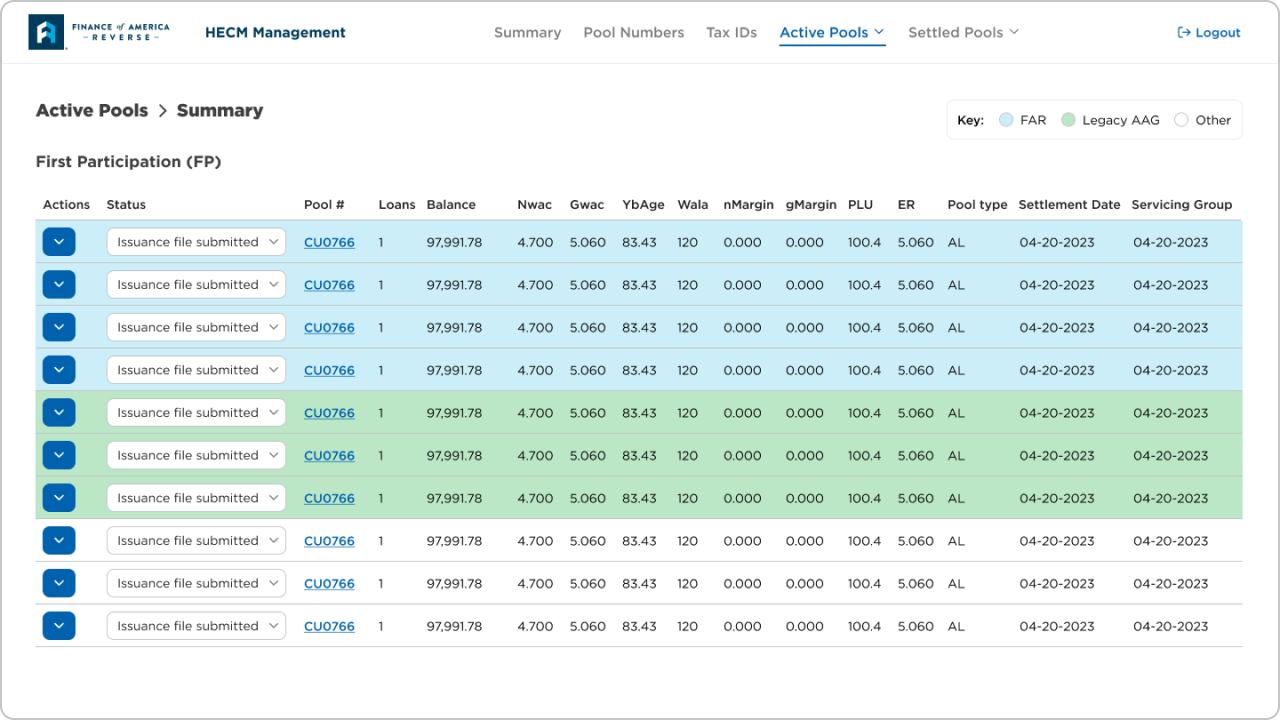The width and height of the screenshot is (1280, 720).
Task: Open CU0766 link in first blue row
Action: coord(329,242)
